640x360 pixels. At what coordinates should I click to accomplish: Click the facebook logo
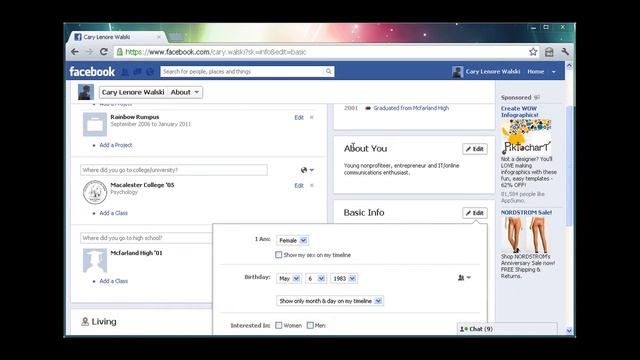coord(92,71)
